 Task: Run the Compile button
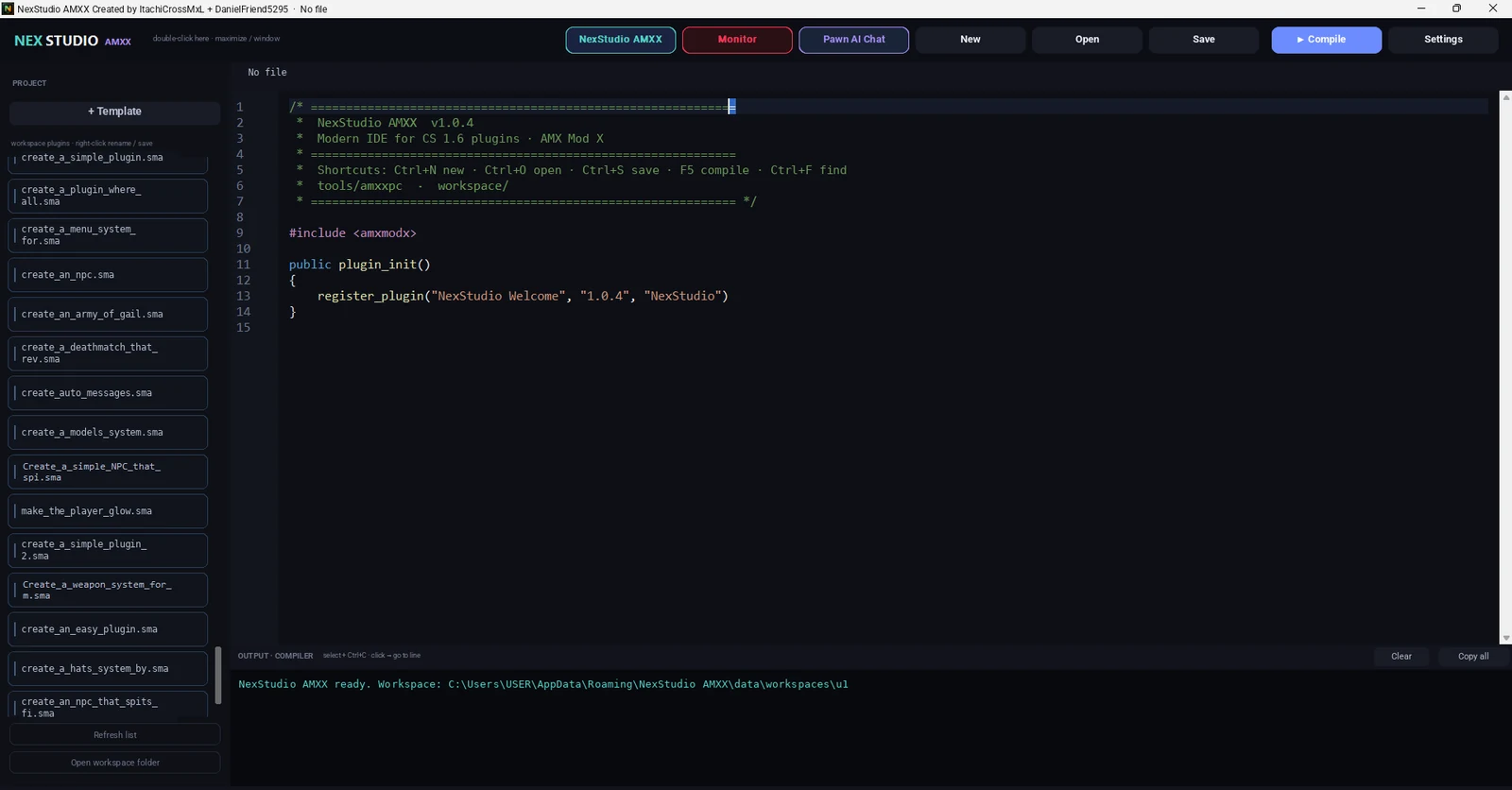pos(1326,40)
